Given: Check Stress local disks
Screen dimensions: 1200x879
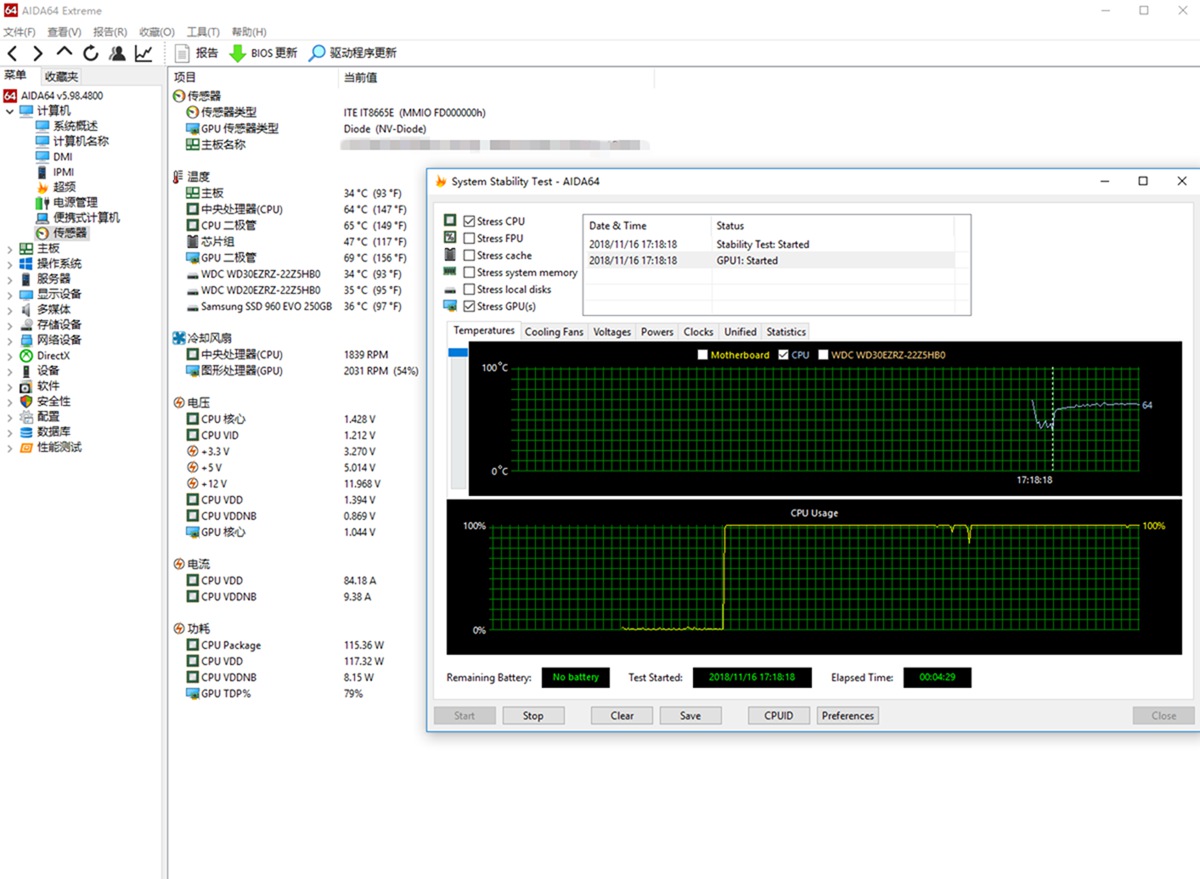Looking at the screenshot, I should (469, 289).
